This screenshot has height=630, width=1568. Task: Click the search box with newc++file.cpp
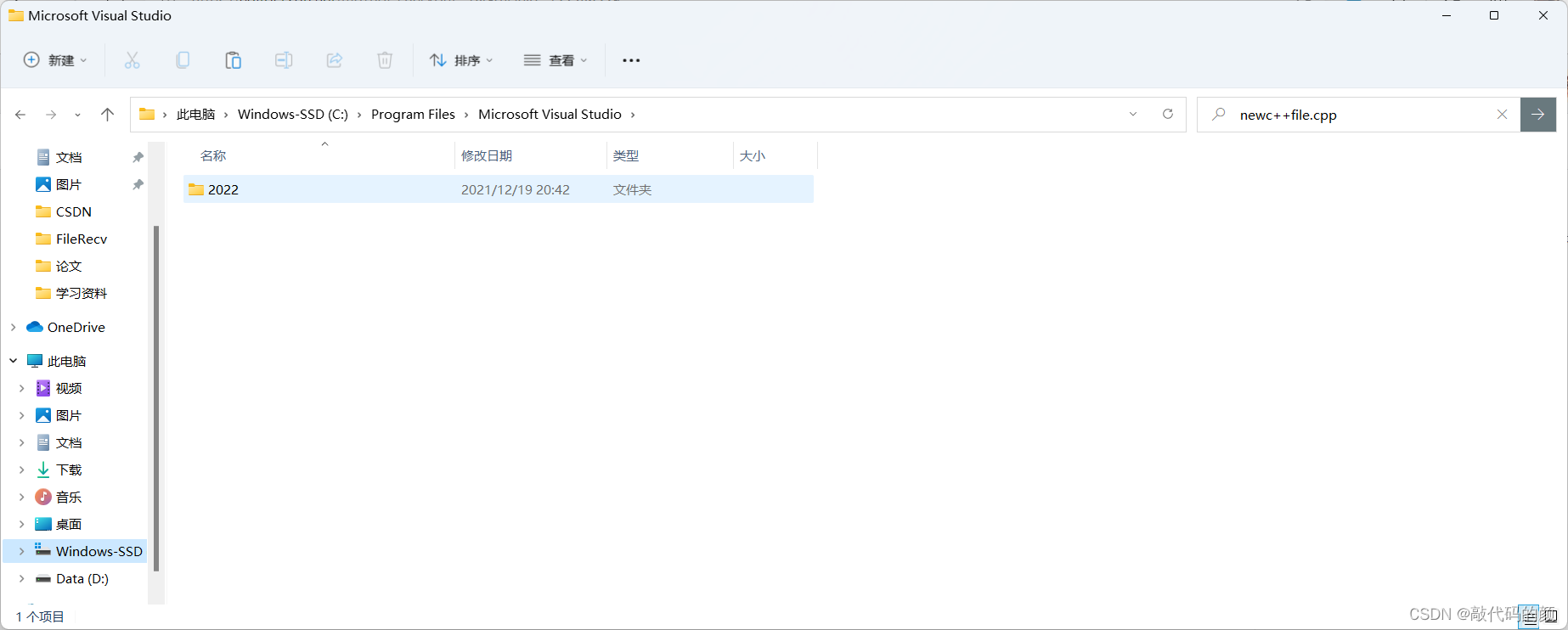pos(1359,115)
